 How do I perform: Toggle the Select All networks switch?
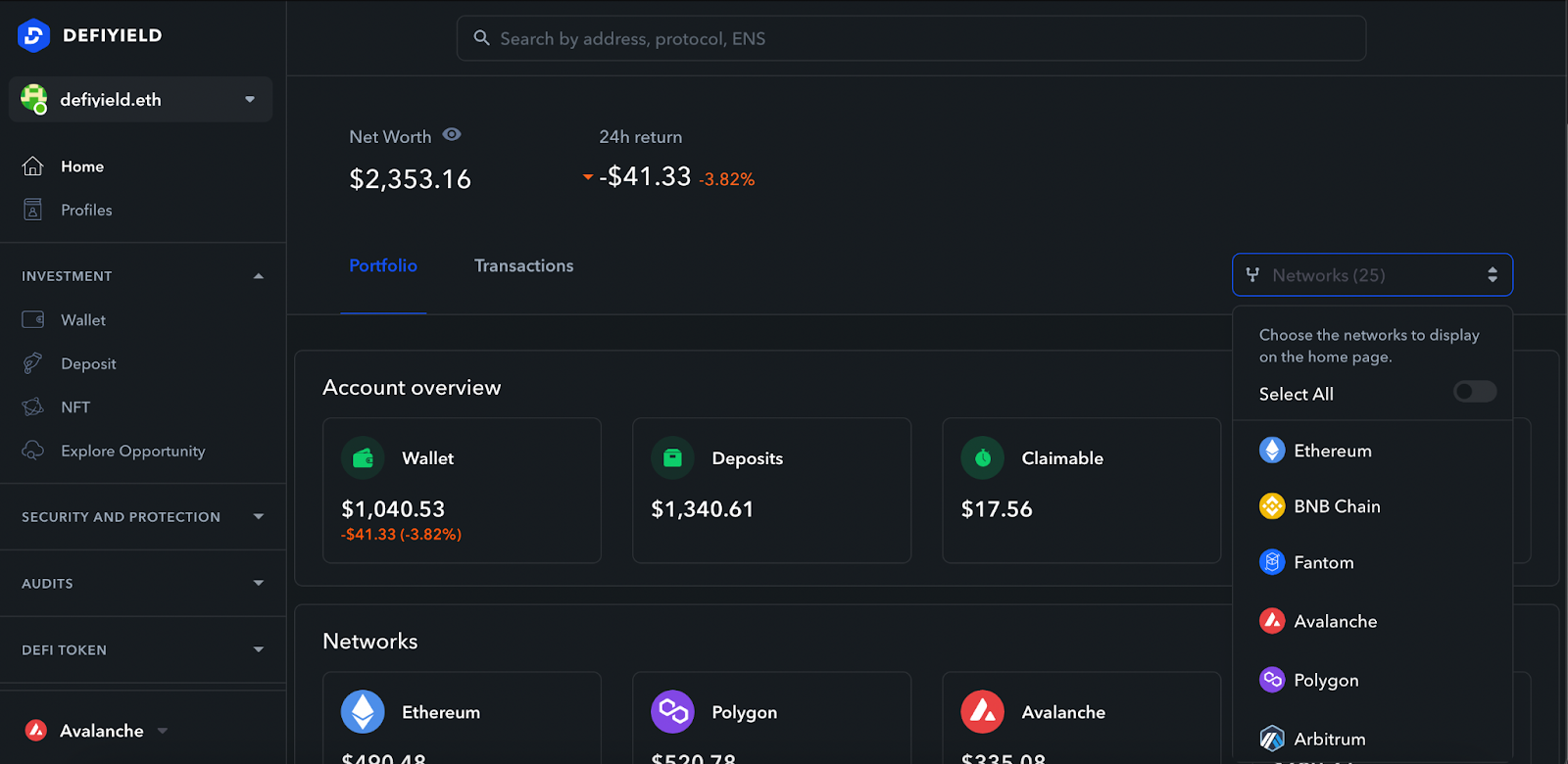tap(1474, 392)
